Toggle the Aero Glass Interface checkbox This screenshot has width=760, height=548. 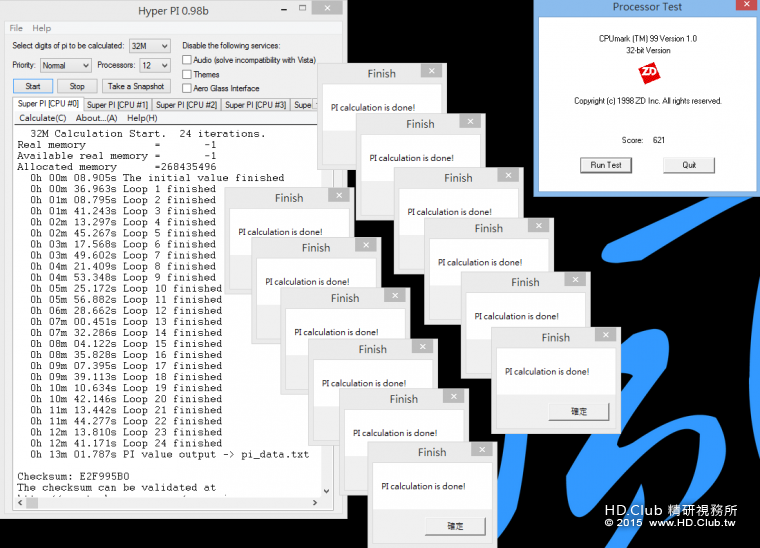coord(187,89)
